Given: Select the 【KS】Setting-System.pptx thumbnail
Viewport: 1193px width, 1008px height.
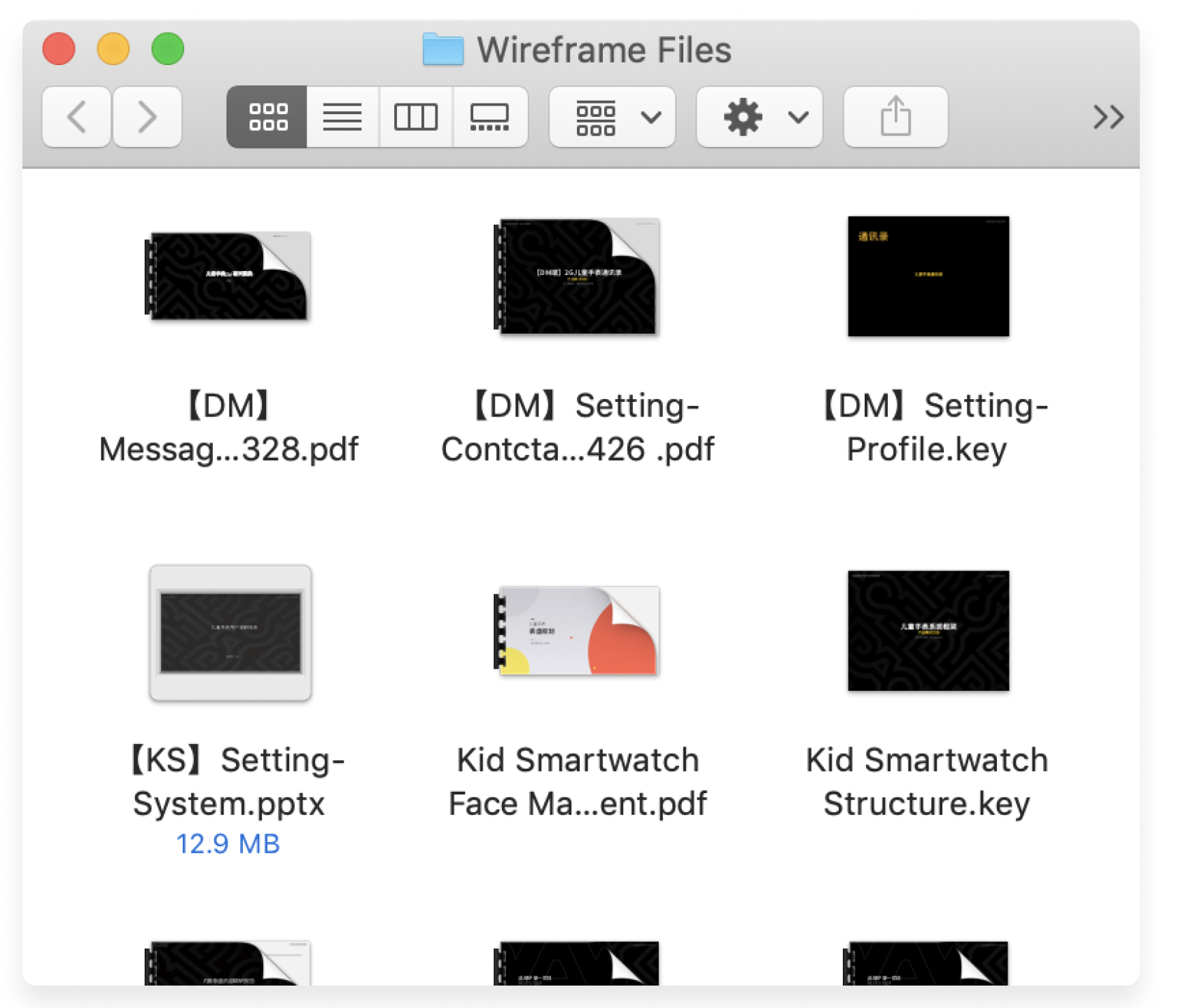Looking at the screenshot, I should [230, 633].
